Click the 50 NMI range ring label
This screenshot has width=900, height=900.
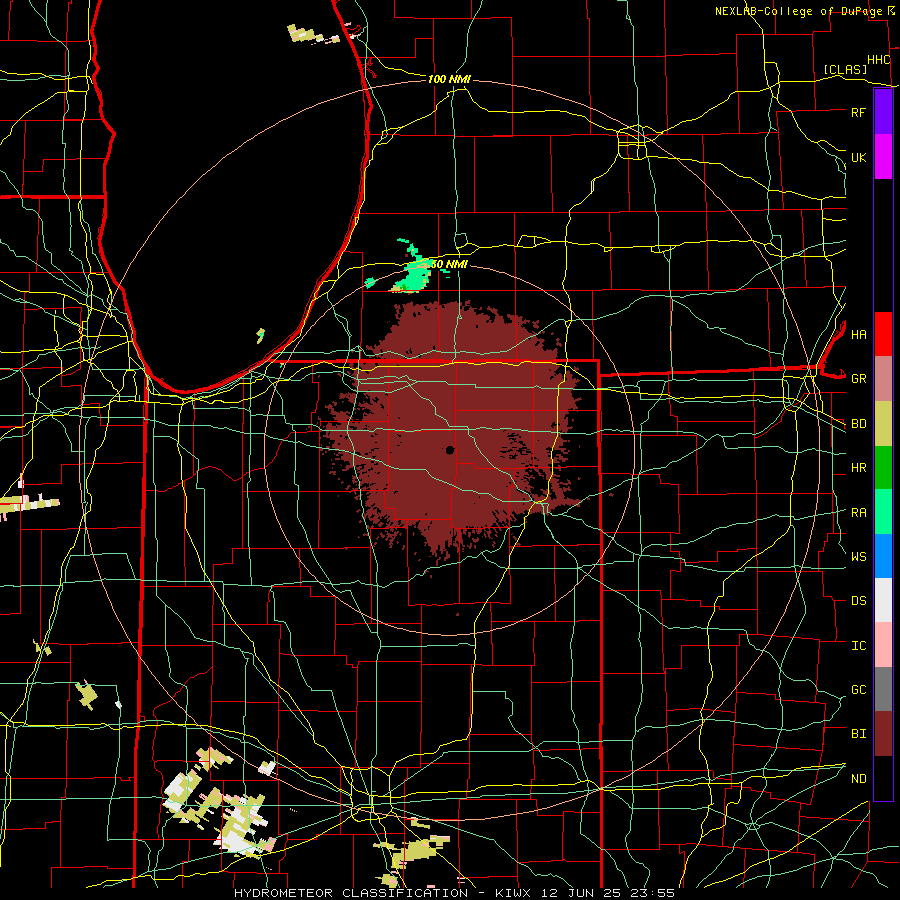click(x=449, y=264)
